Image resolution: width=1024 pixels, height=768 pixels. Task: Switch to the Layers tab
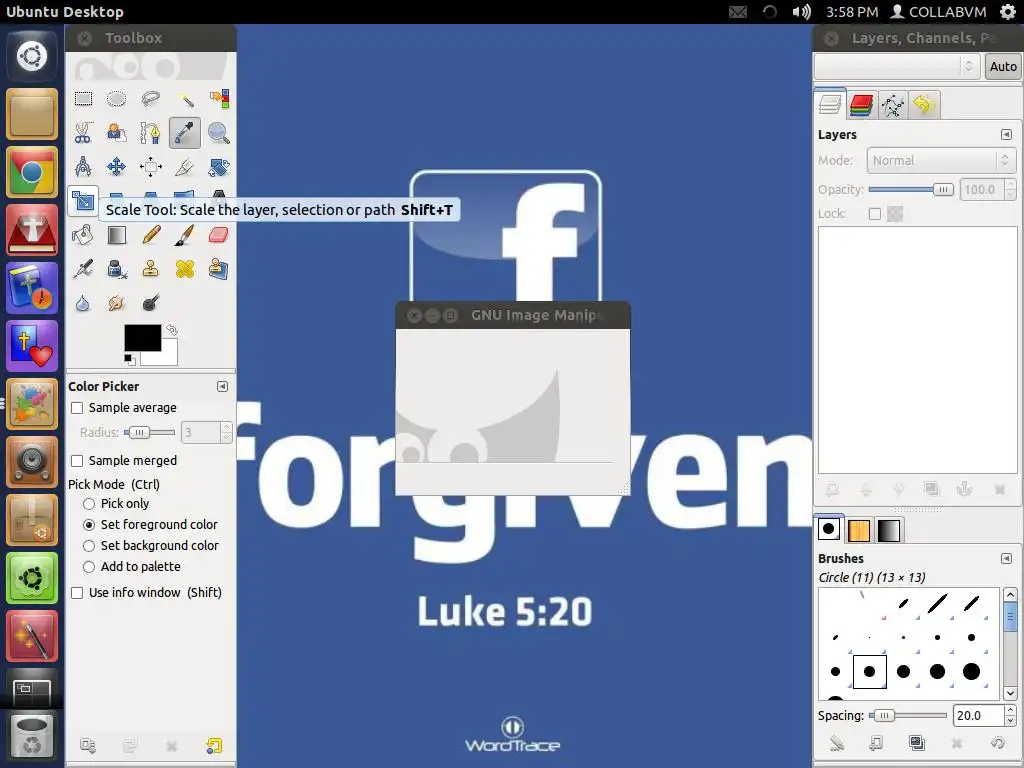pos(830,104)
